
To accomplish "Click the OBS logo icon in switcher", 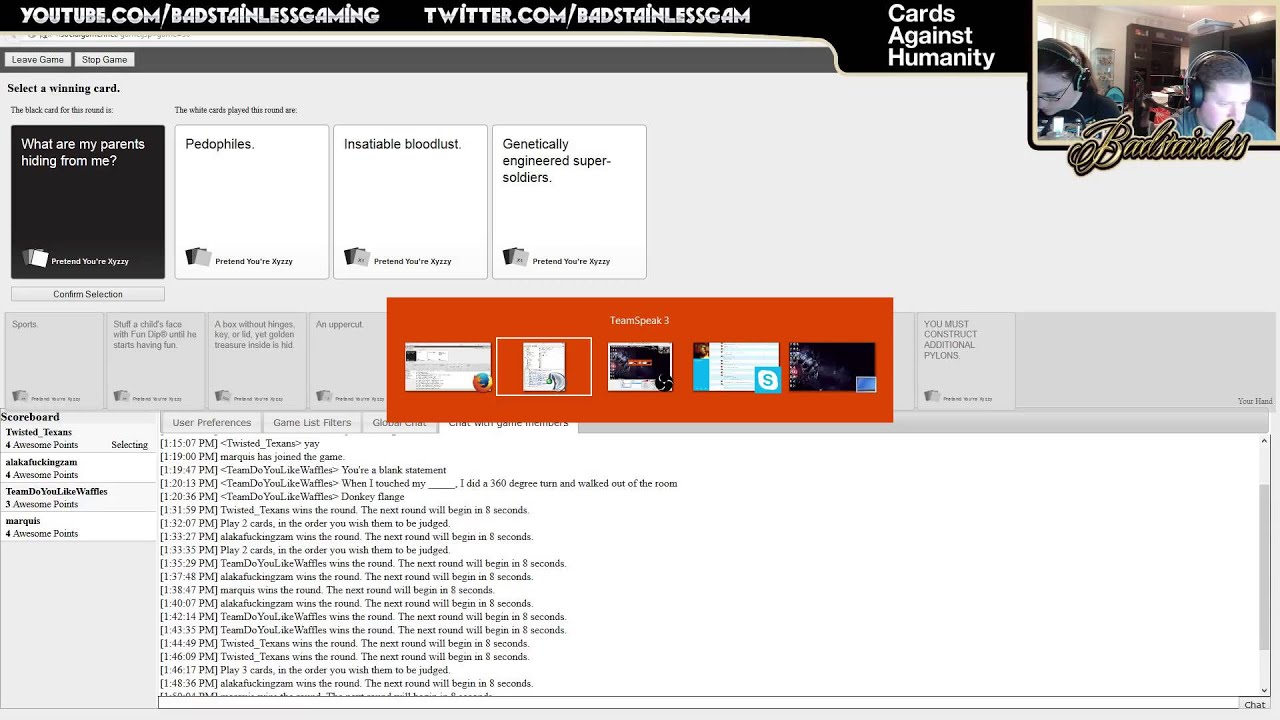I will [x=663, y=381].
